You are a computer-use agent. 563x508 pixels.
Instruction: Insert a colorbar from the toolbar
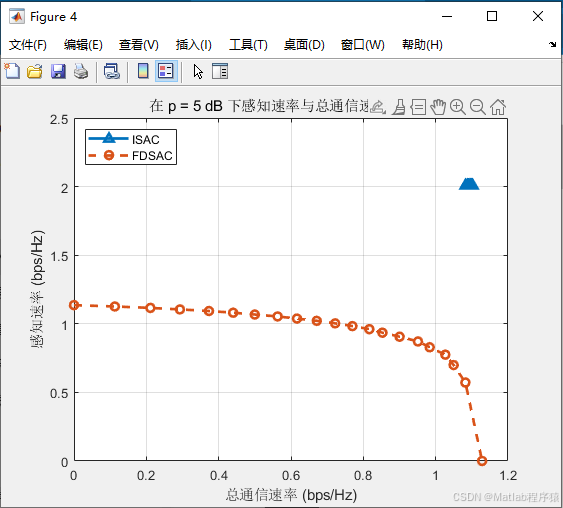click(x=143, y=71)
